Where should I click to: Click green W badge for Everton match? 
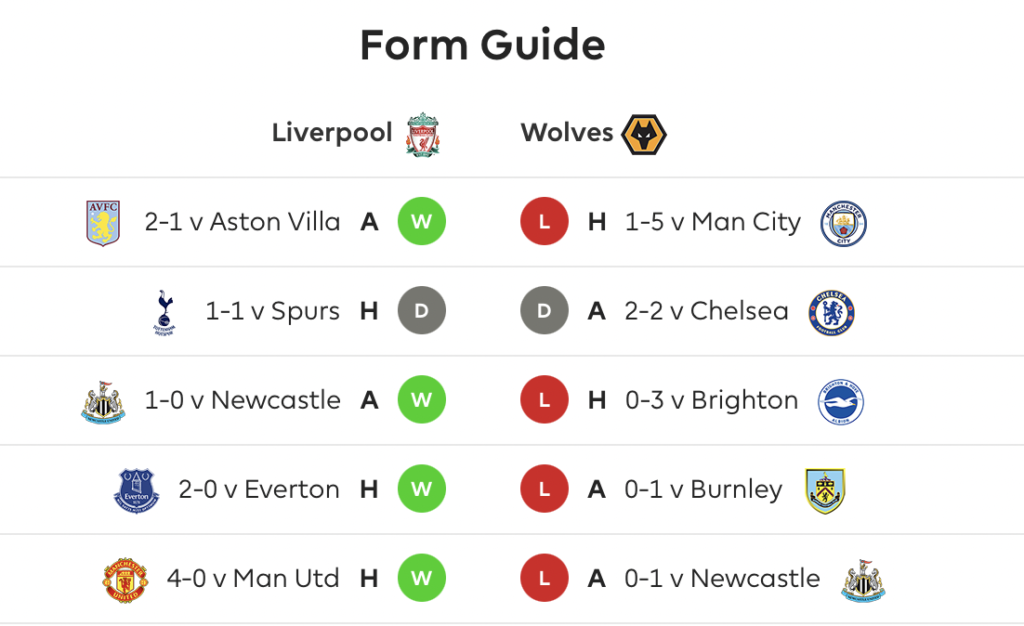(x=422, y=488)
